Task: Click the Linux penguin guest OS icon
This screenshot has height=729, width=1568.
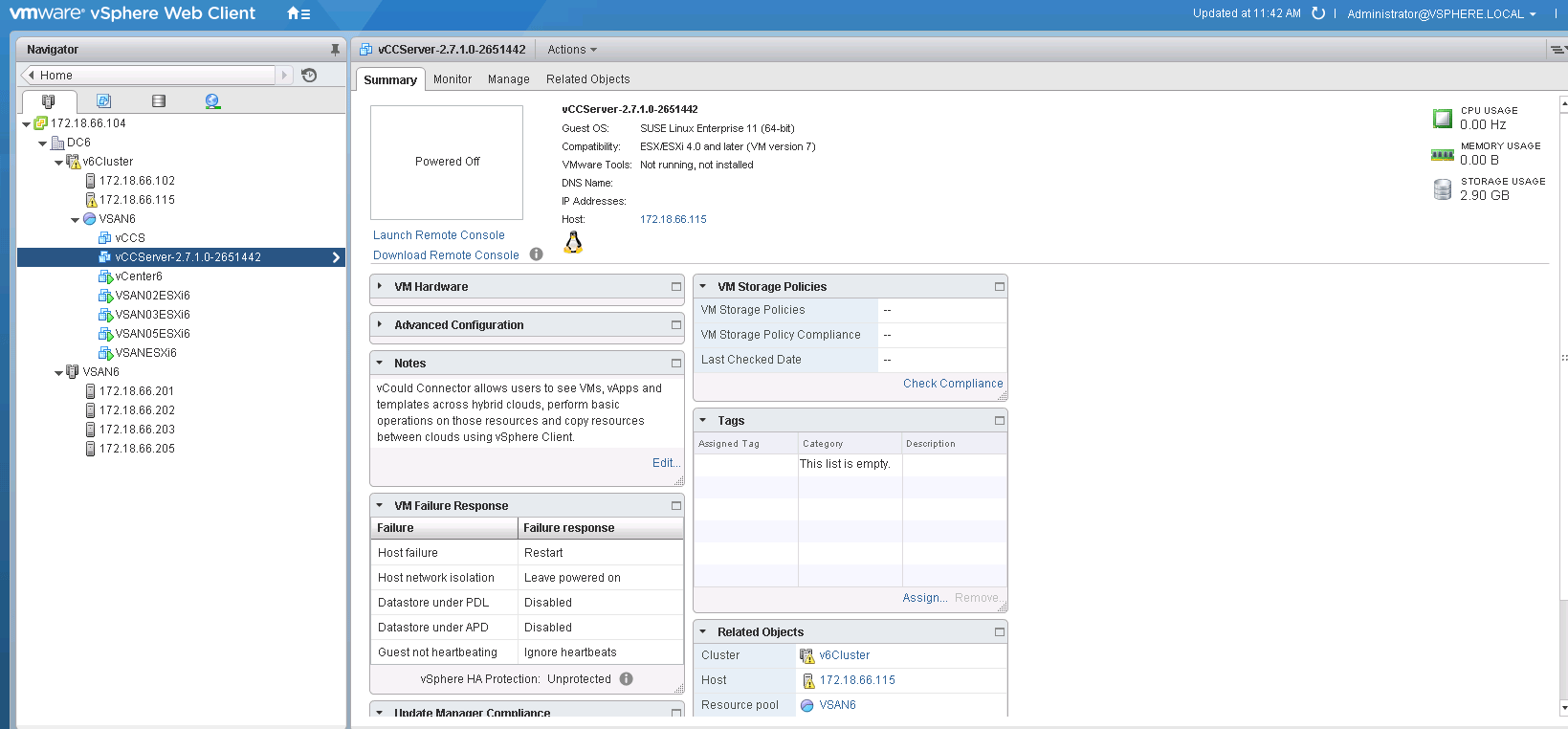Action: 573,242
